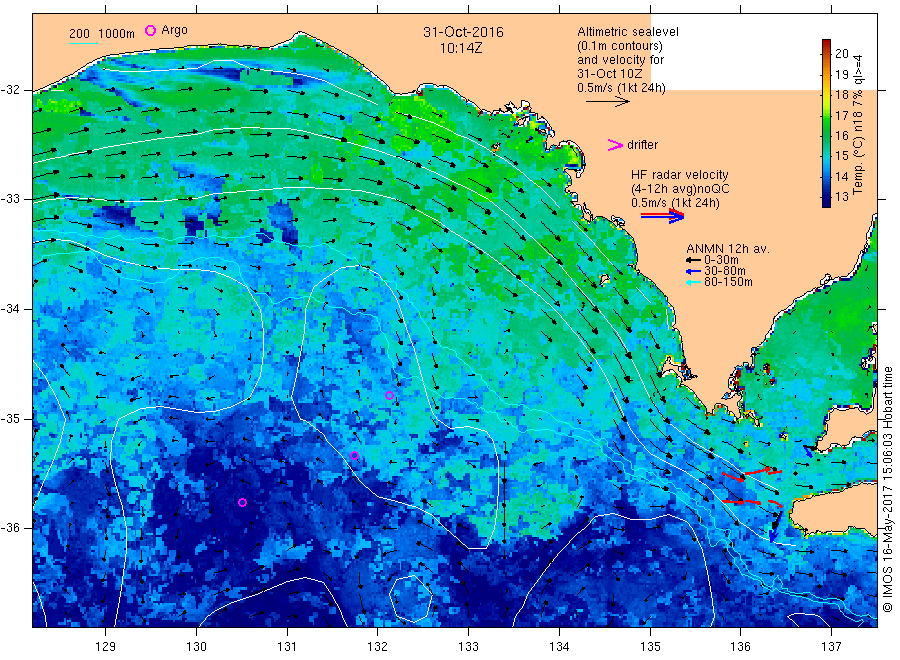Click the '1000m' depth contour label
The width and height of the screenshot is (900, 660).
[x=116, y=34]
